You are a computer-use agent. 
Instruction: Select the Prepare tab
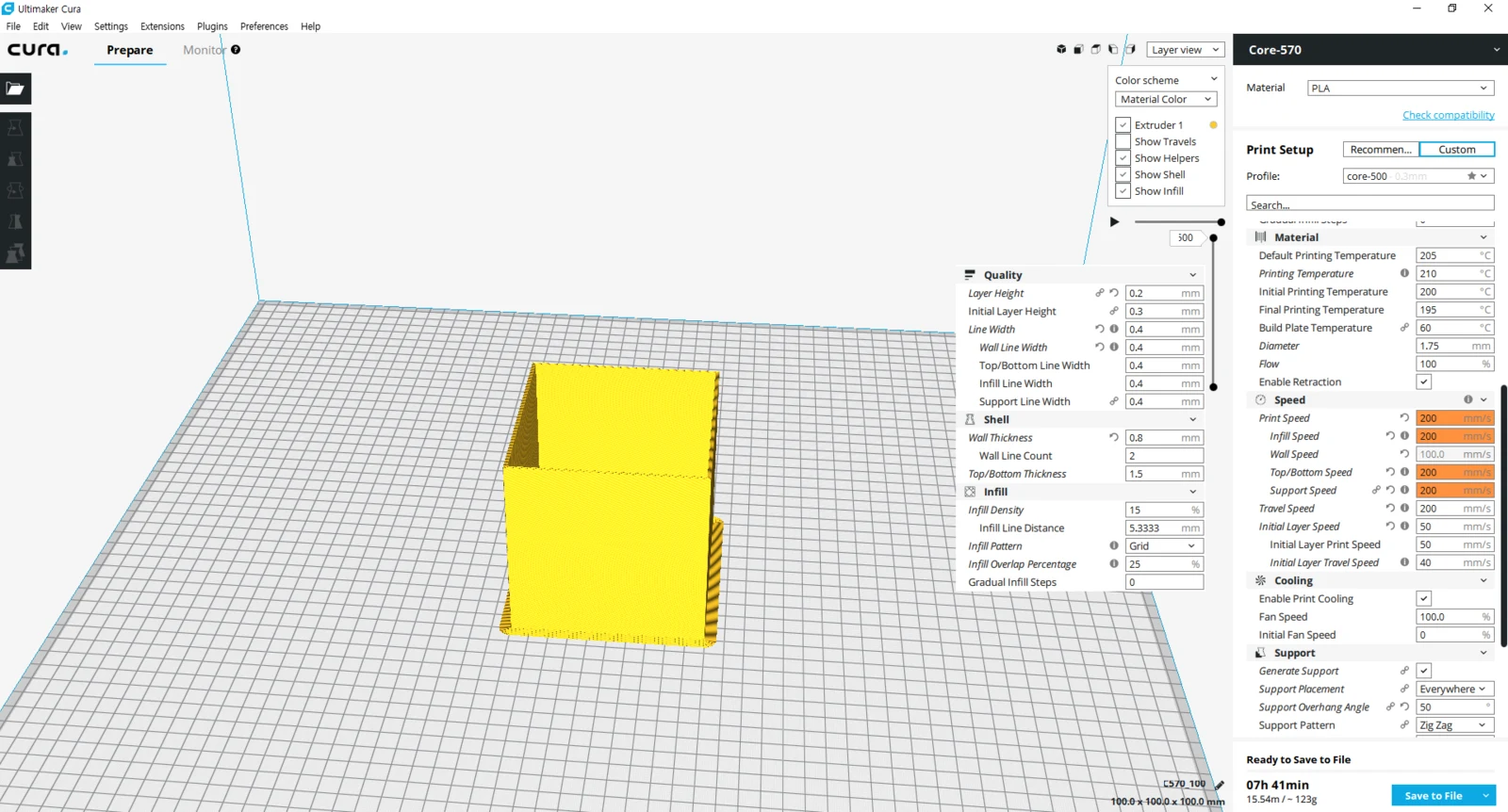(x=130, y=50)
